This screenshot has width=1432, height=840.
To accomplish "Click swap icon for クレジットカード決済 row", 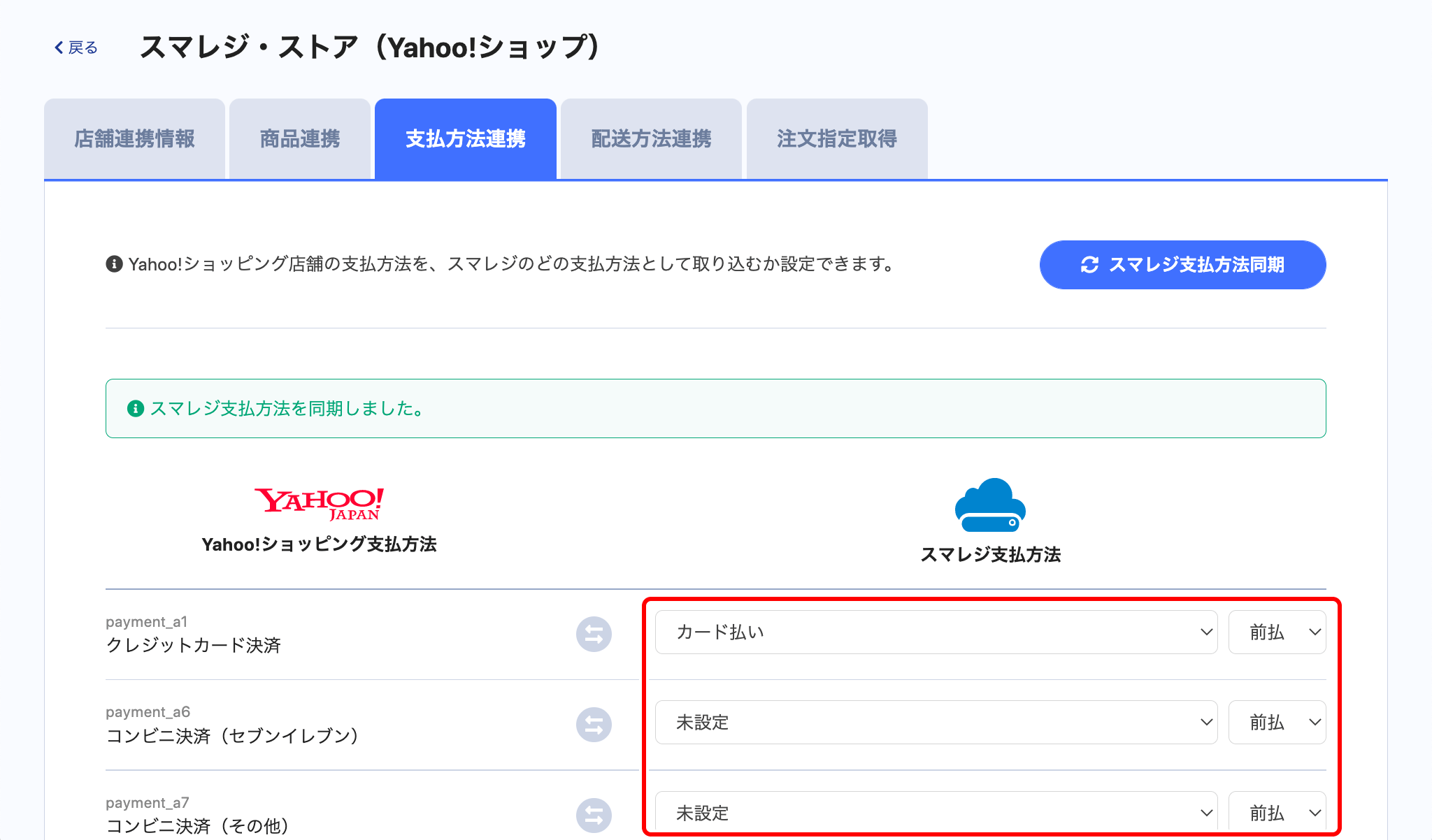I will 594,634.
